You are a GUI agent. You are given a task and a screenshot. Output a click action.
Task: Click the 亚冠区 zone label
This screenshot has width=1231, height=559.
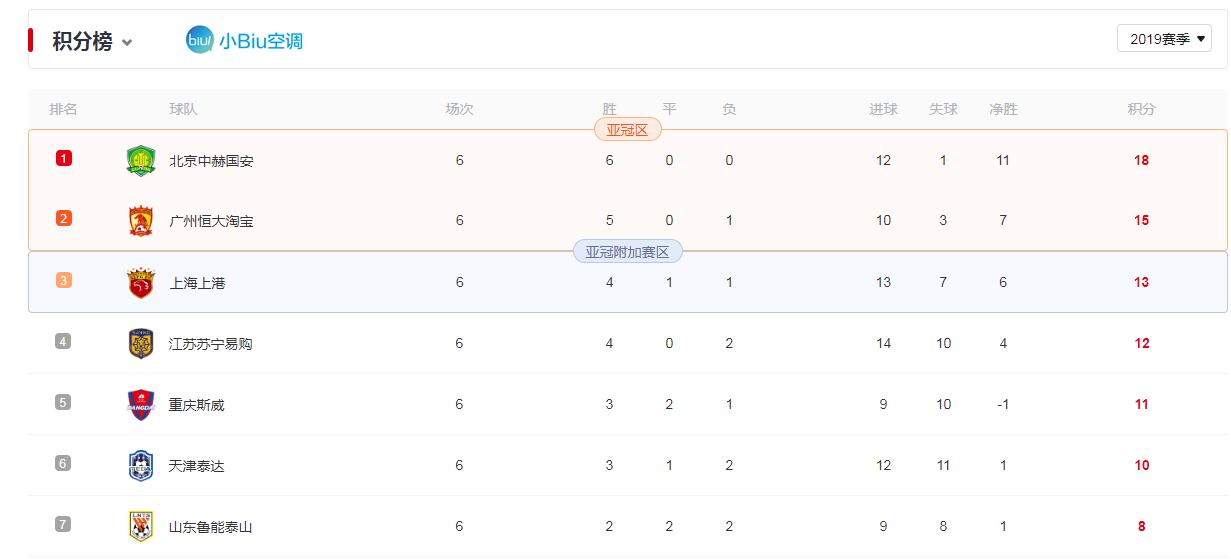click(627, 130)
